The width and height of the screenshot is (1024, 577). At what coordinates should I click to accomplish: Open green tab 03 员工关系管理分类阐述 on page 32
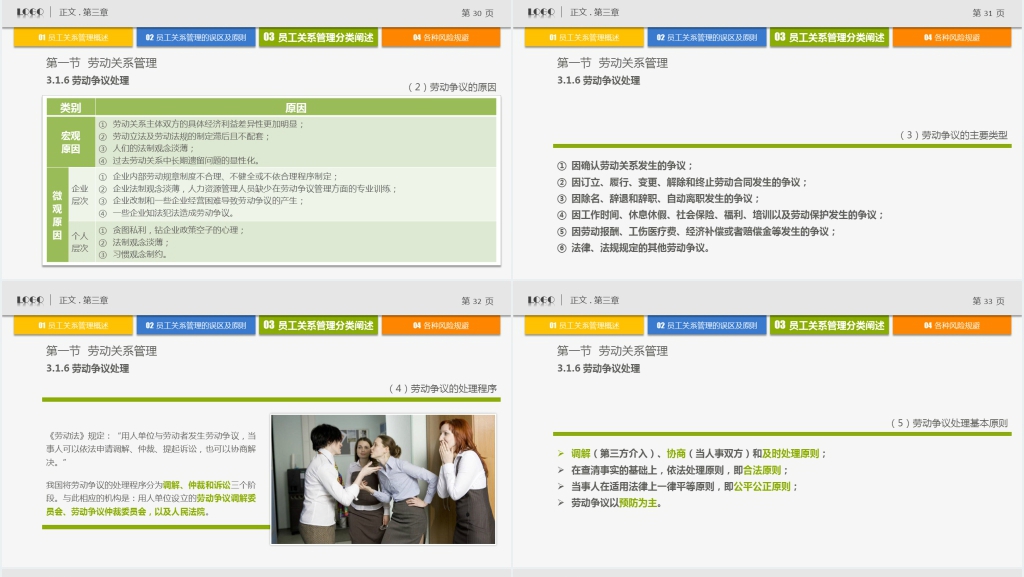(x=318, y=326)
